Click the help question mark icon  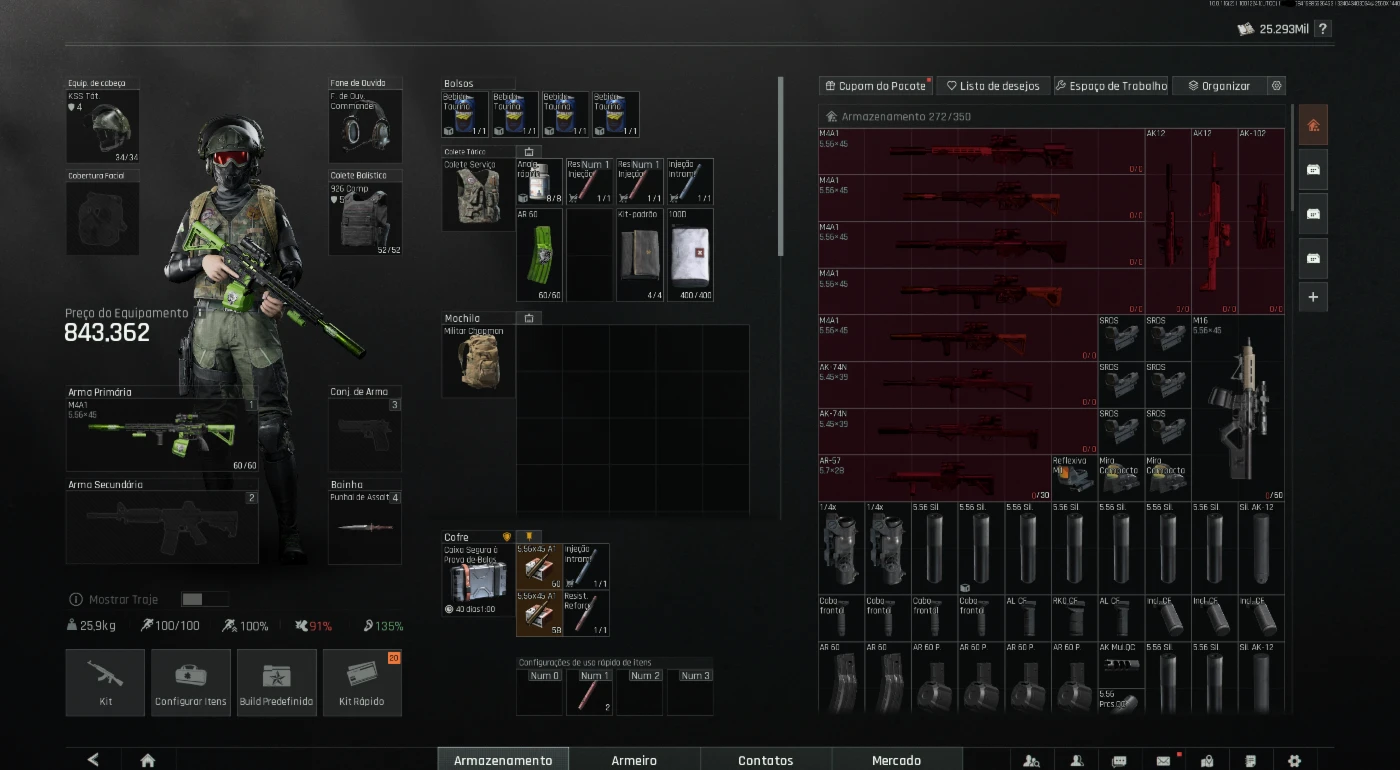[x=1323, y=29]
